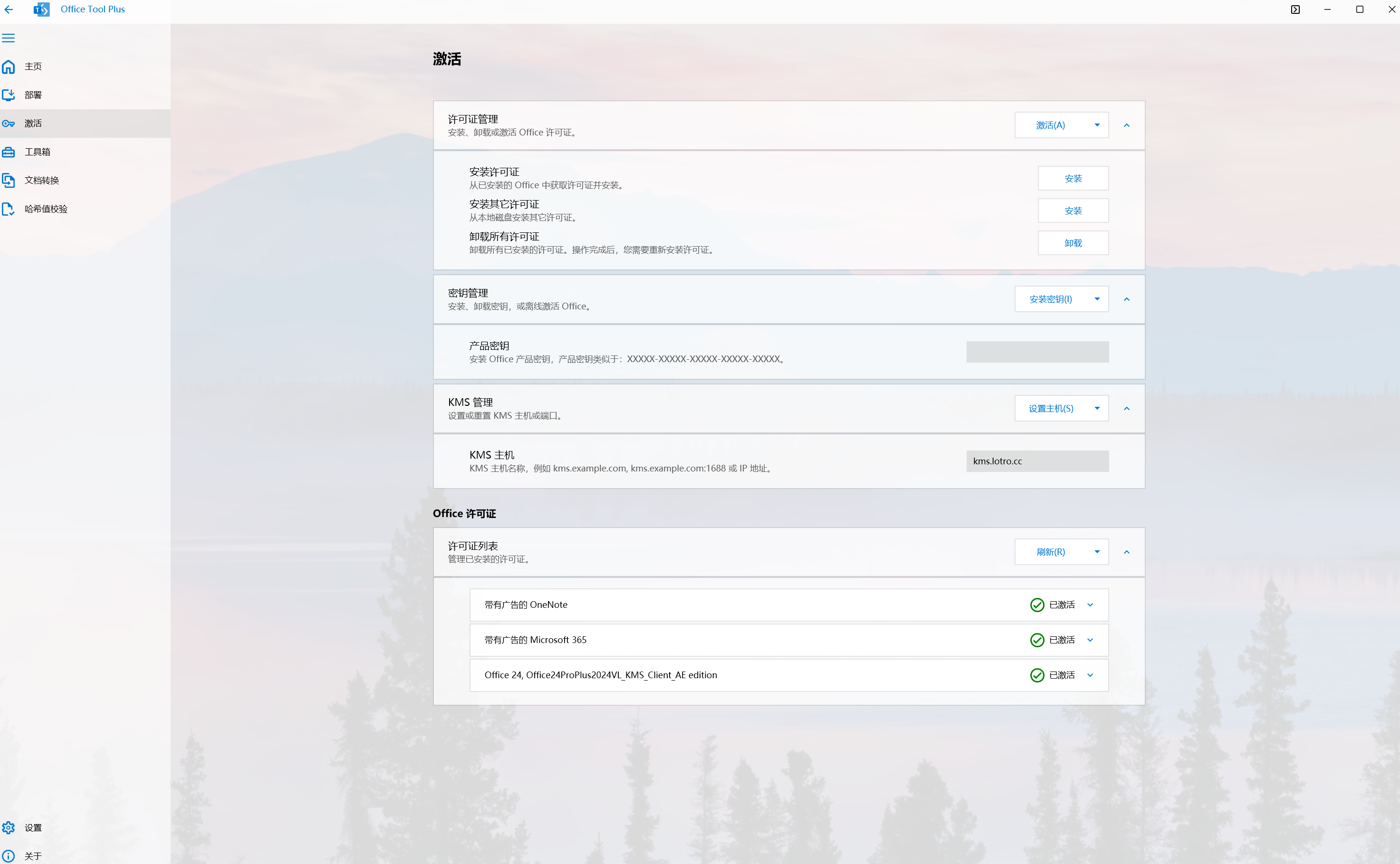This screenshot has height=864, width=1400.
Task: Click the KMS 主机 input field
Action: coord(1037,461)
